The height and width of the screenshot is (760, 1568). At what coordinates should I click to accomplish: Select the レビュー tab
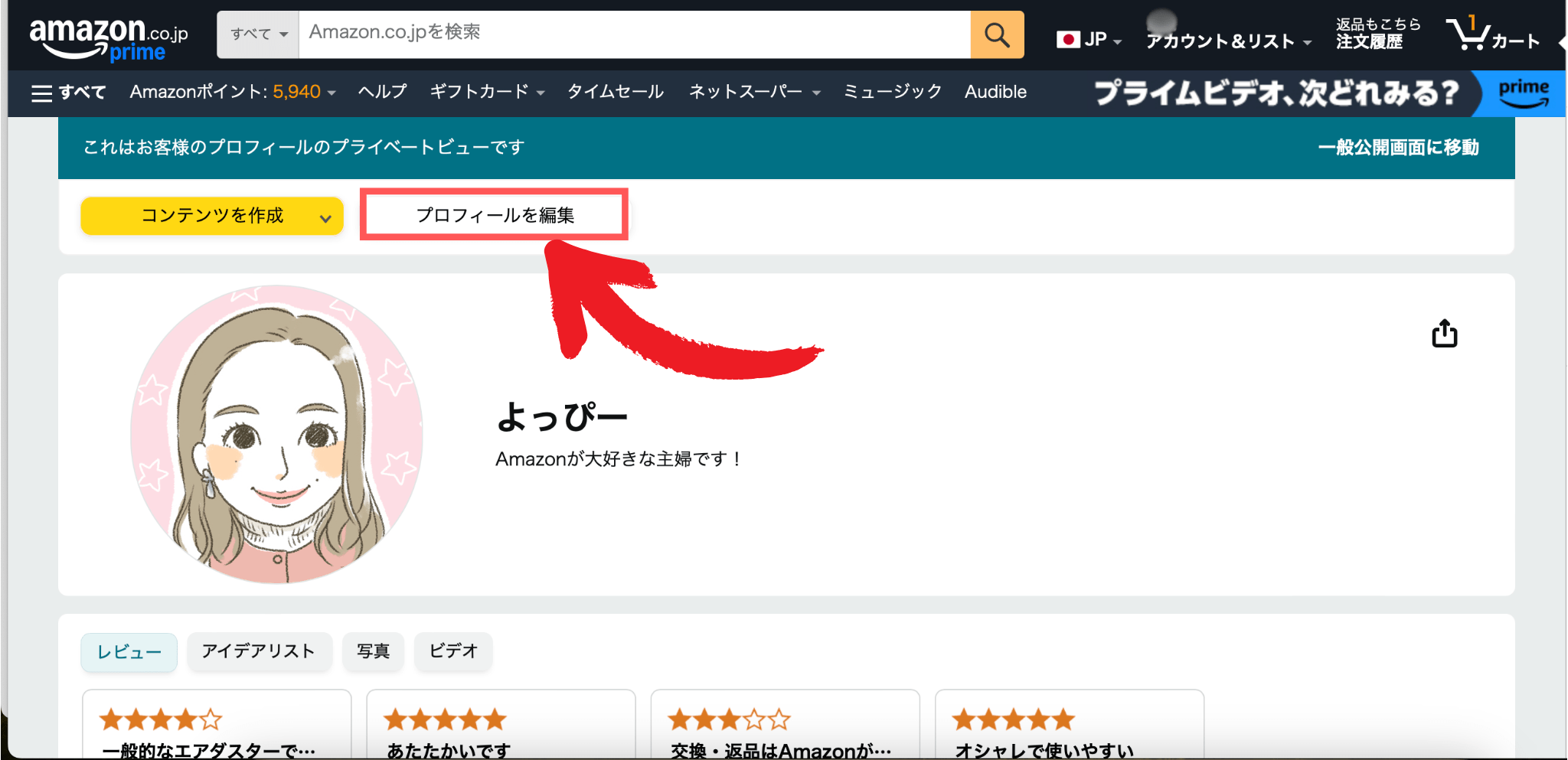coord(129,652)
